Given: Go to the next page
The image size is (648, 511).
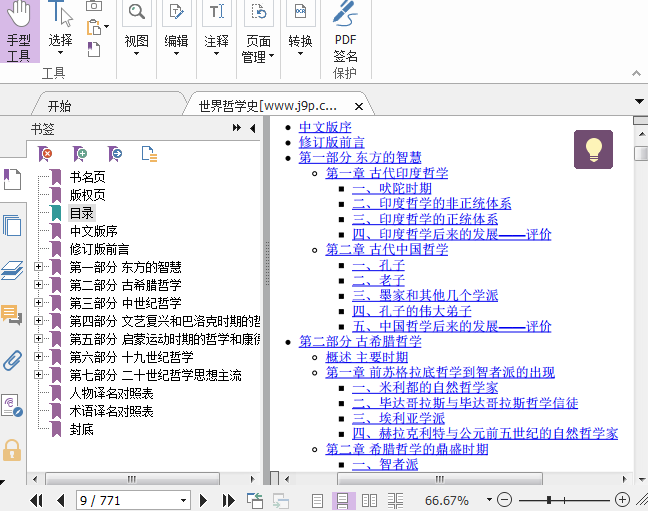Looking at the screenshot, I should [203, 501].
